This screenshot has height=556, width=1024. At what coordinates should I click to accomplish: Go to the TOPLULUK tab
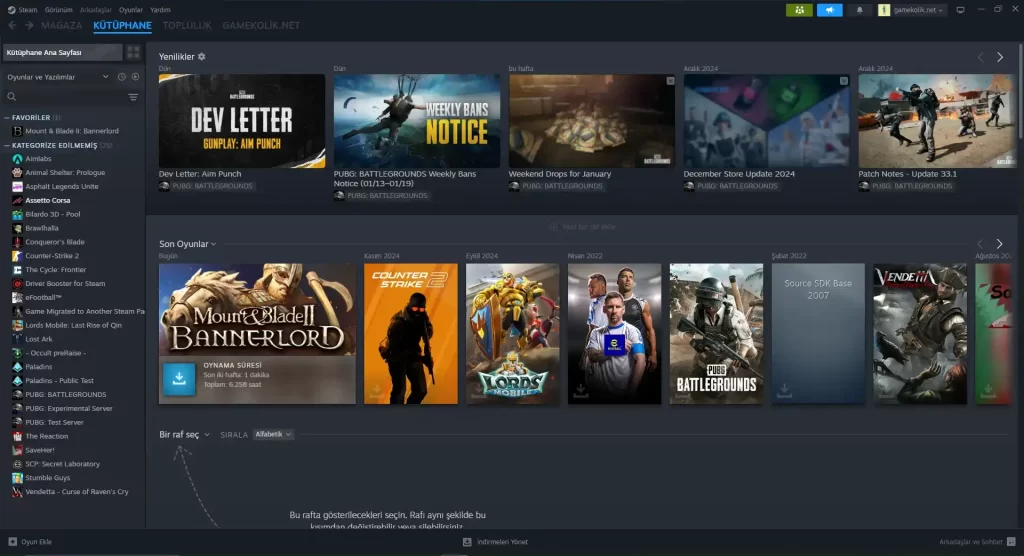point(187,25)
